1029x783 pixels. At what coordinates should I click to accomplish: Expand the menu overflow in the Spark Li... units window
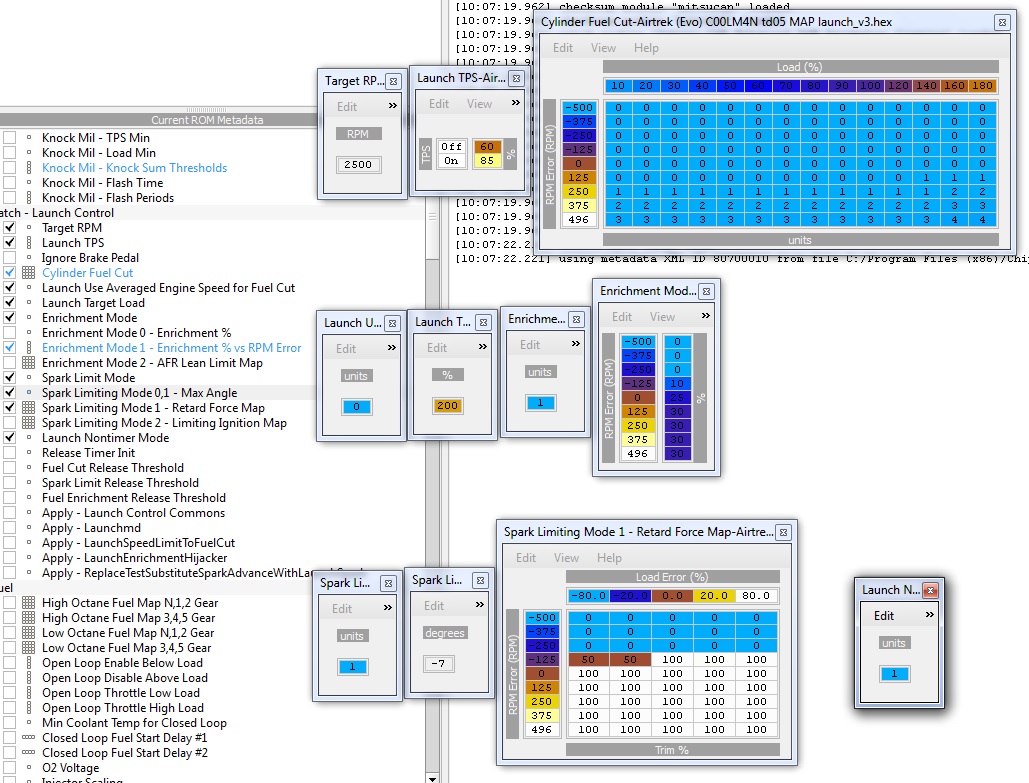click(388, 608)
